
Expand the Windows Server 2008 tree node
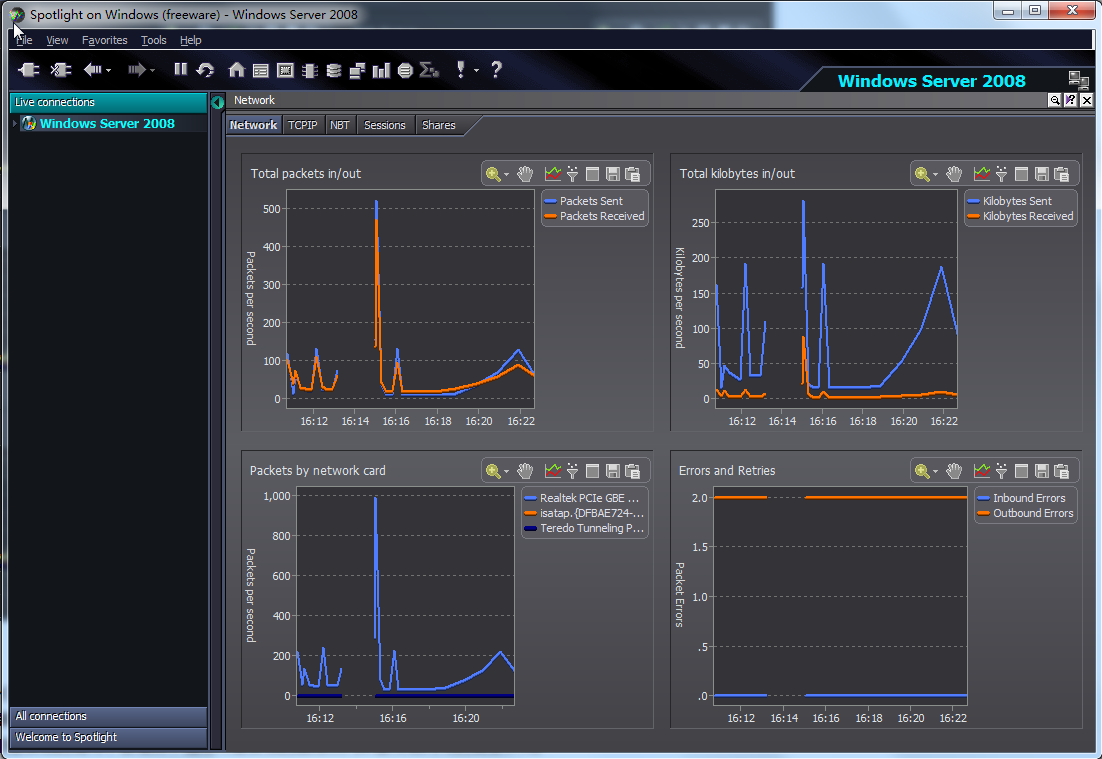point(15,124)
